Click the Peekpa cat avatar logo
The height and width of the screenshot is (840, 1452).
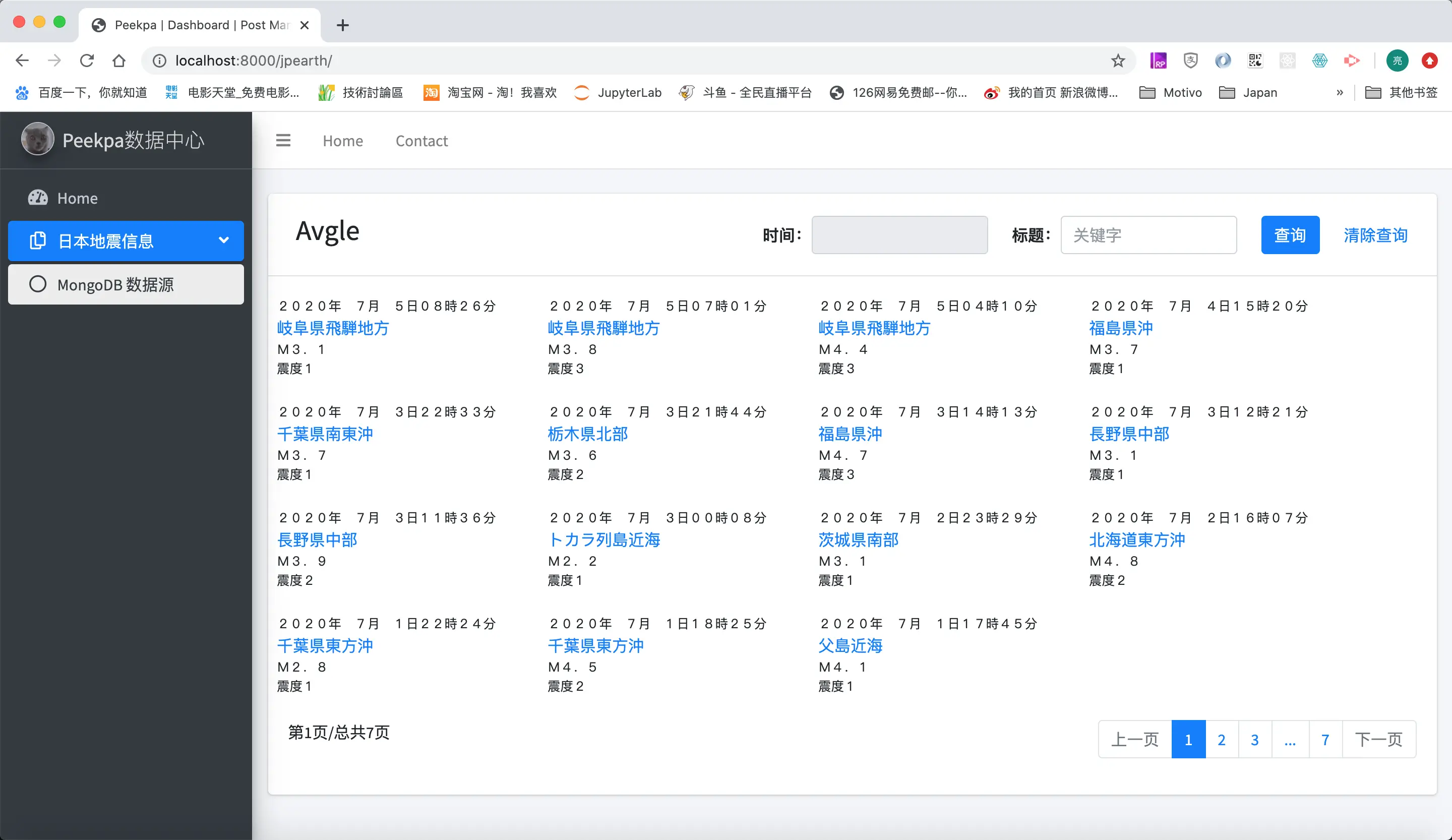coord(37,140)
